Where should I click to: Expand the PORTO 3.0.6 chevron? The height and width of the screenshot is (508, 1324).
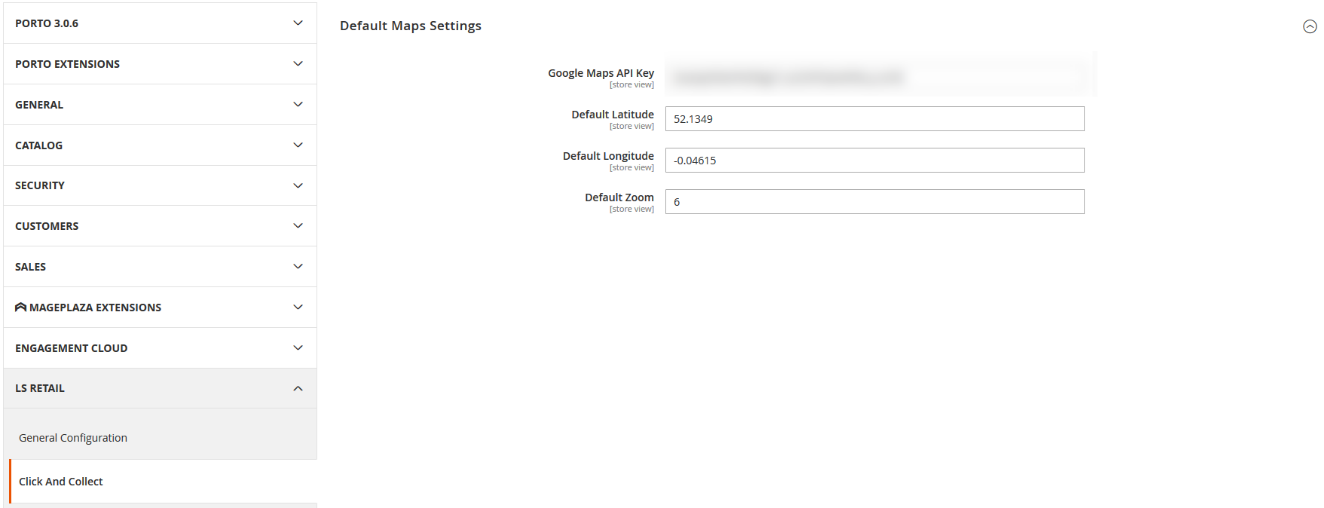click(x=297, y=23)
